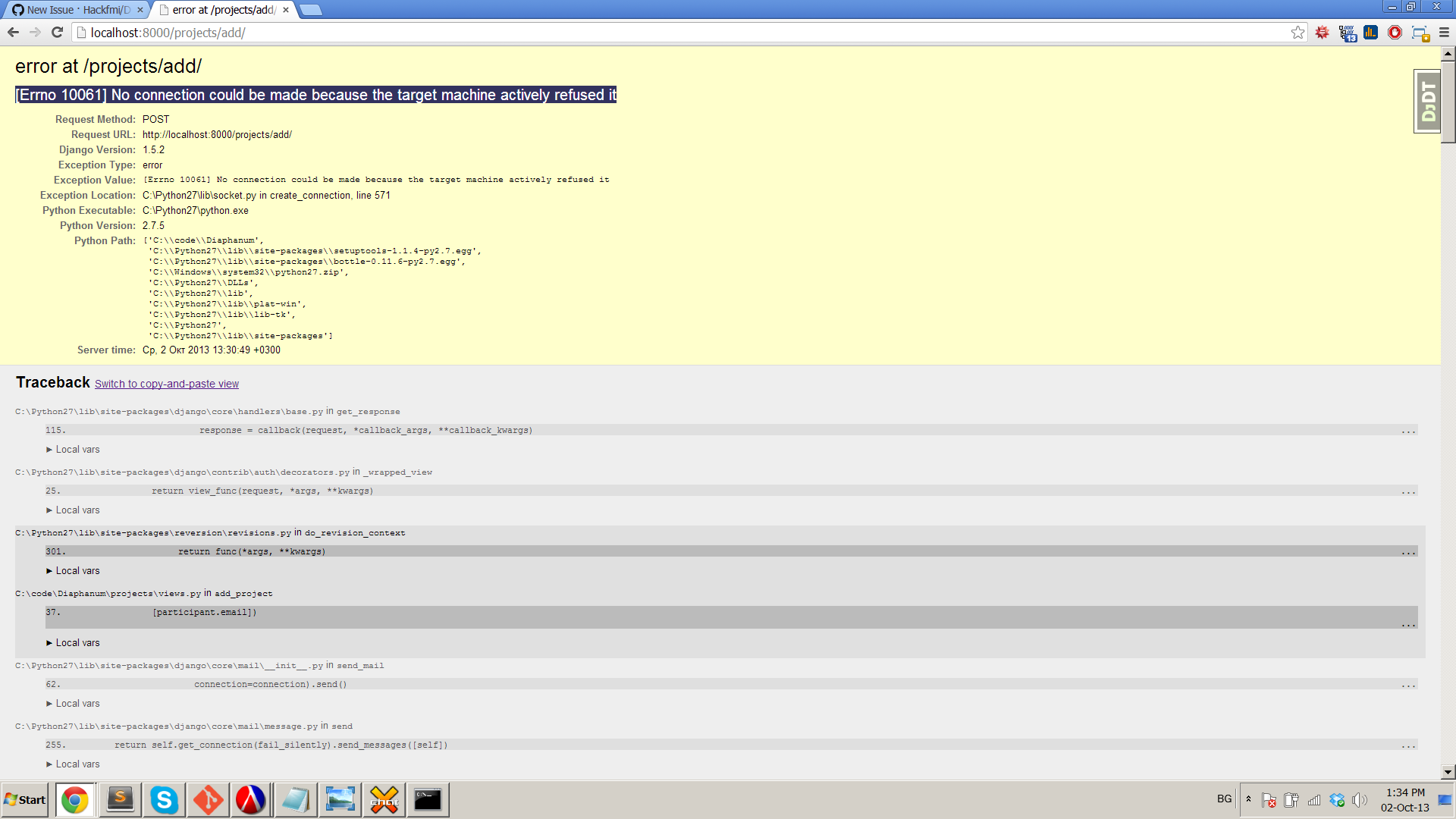Image resolution: width=1456 pixels, height=819 pixels.
Task: Open a new browser tab
Action: pos(311,10)
